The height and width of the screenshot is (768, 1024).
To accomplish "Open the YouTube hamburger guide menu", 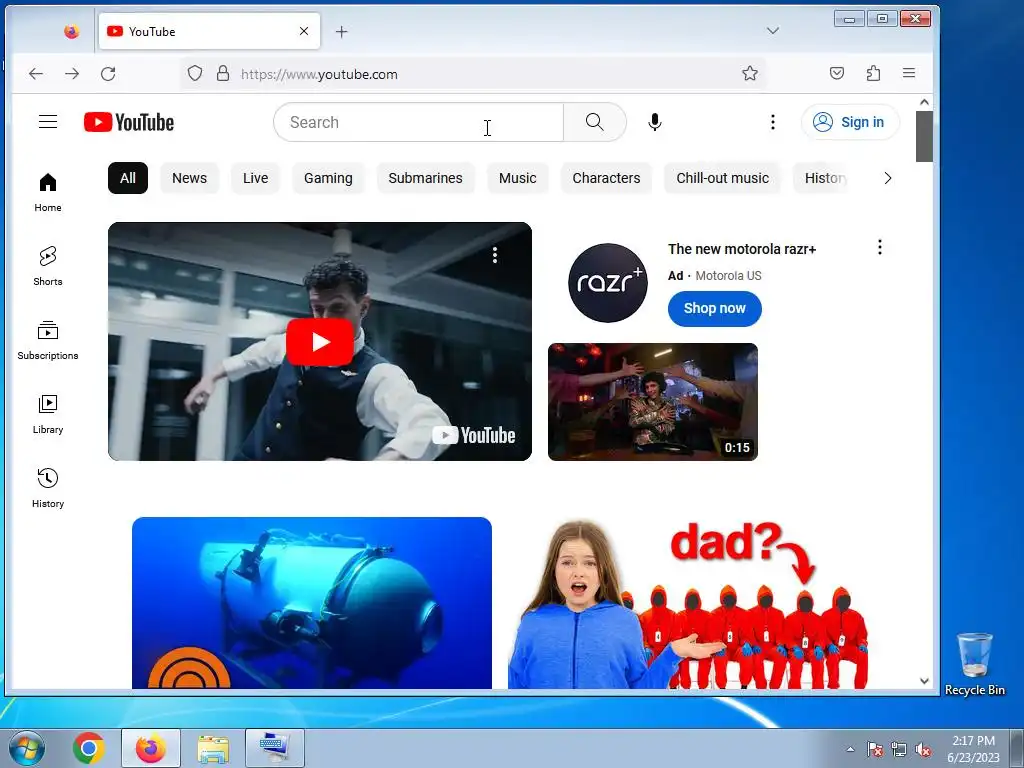I will coord(48,121).
